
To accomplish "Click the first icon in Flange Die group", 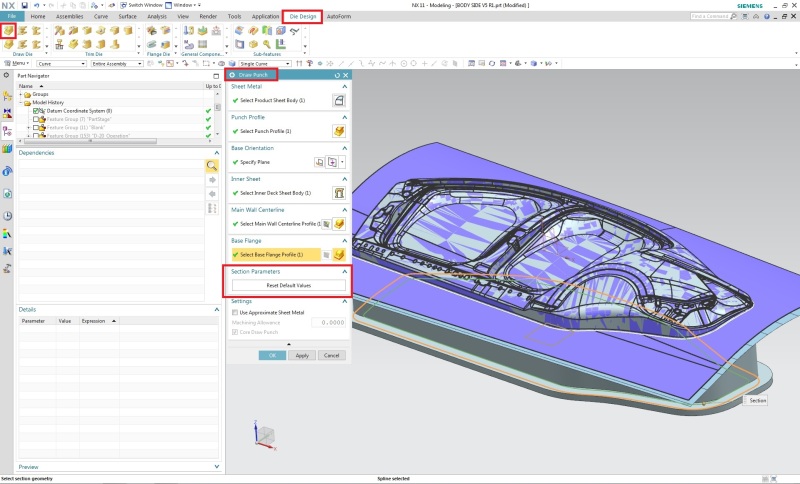I will [151, 31].
